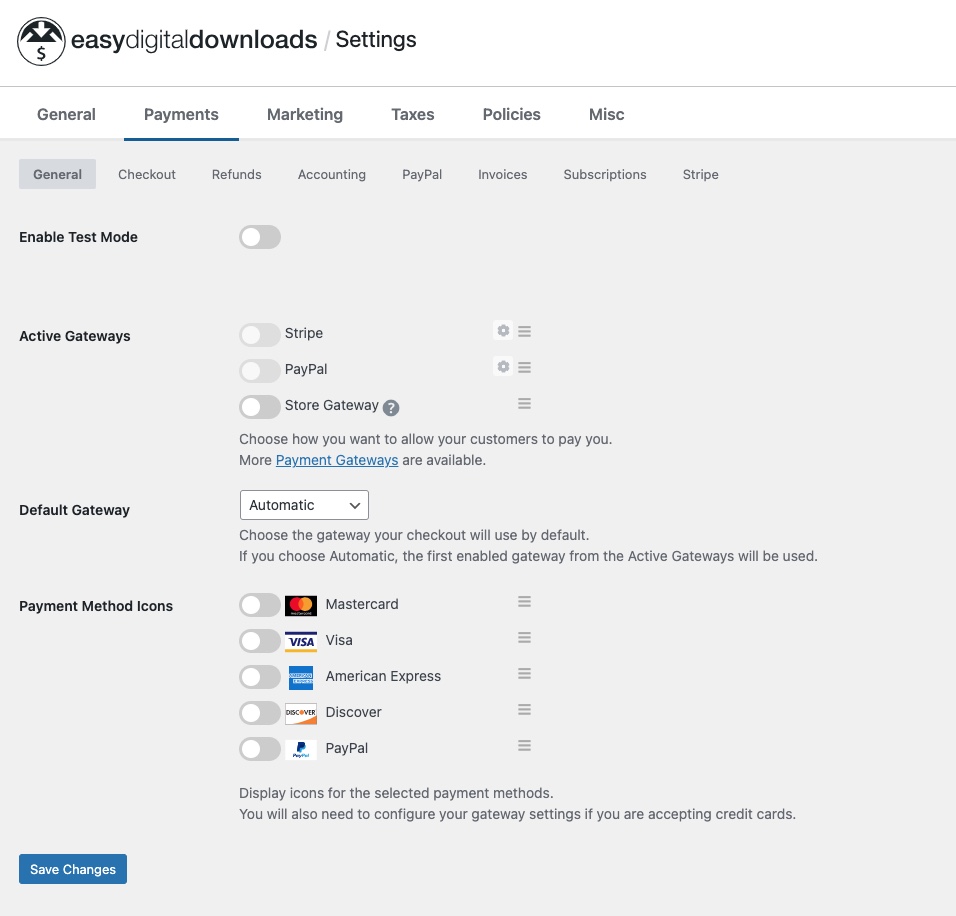Turn on the Mastercard icon toggle
The height and width of the screenshot is (916, 956).
pyautogui.click(x=260, y=606)
